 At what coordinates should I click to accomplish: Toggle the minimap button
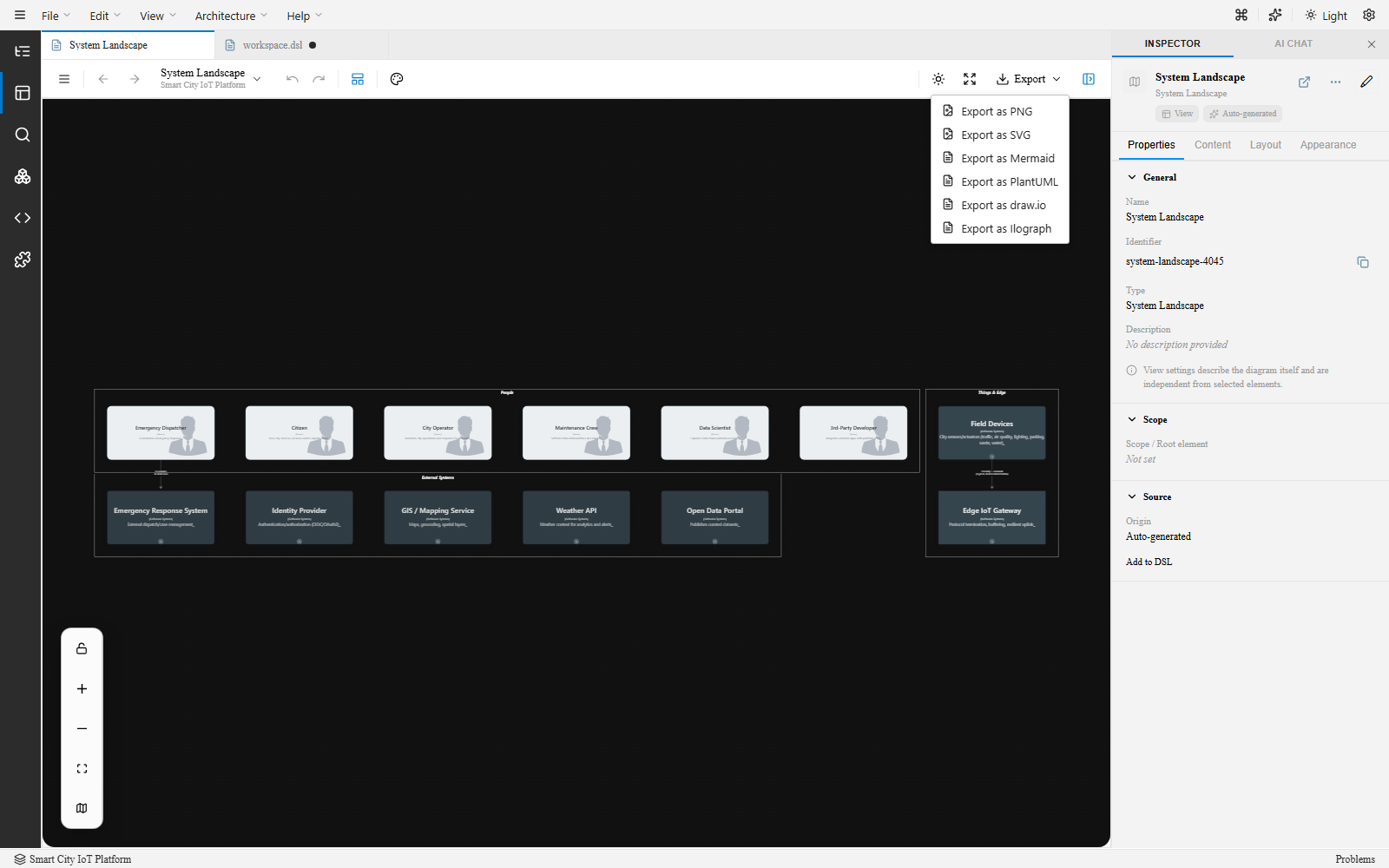coord(82,808)
